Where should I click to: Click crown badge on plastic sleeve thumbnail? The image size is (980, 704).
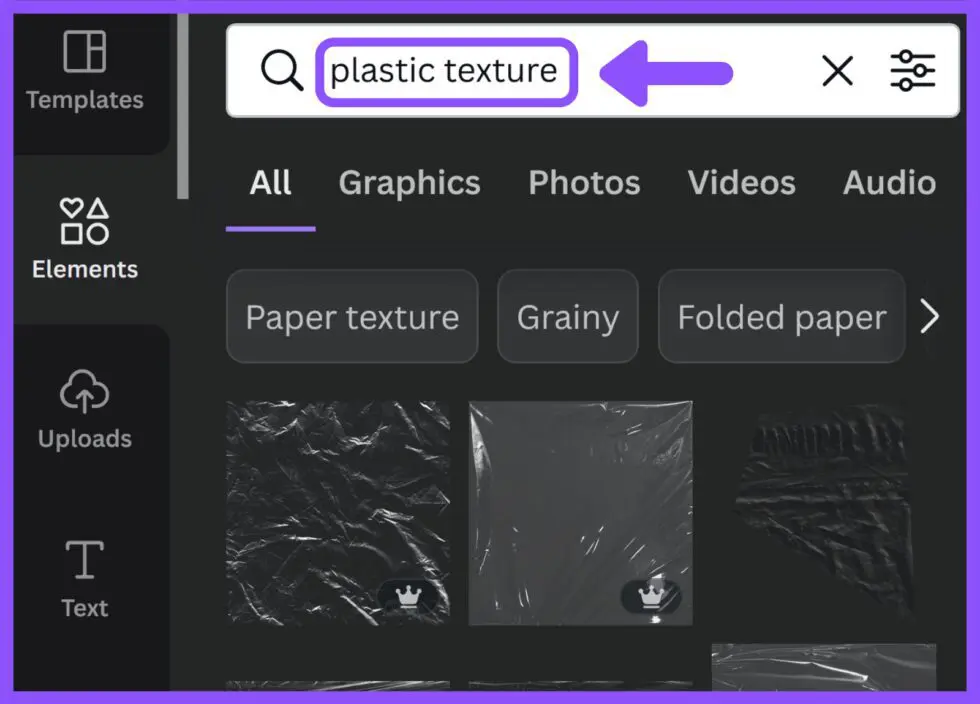(x=651, y=596)
